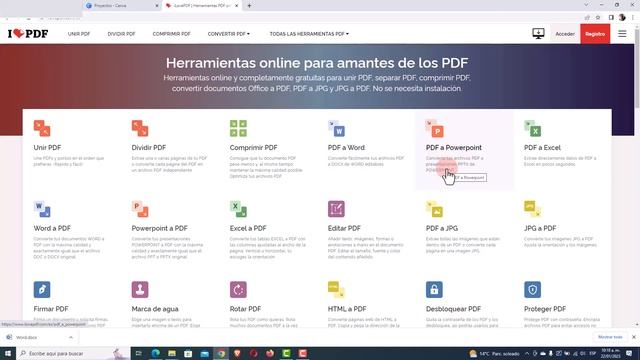Click the Acceder login button
This screenshot has width=640, height=360.
(x=565, y=34)
